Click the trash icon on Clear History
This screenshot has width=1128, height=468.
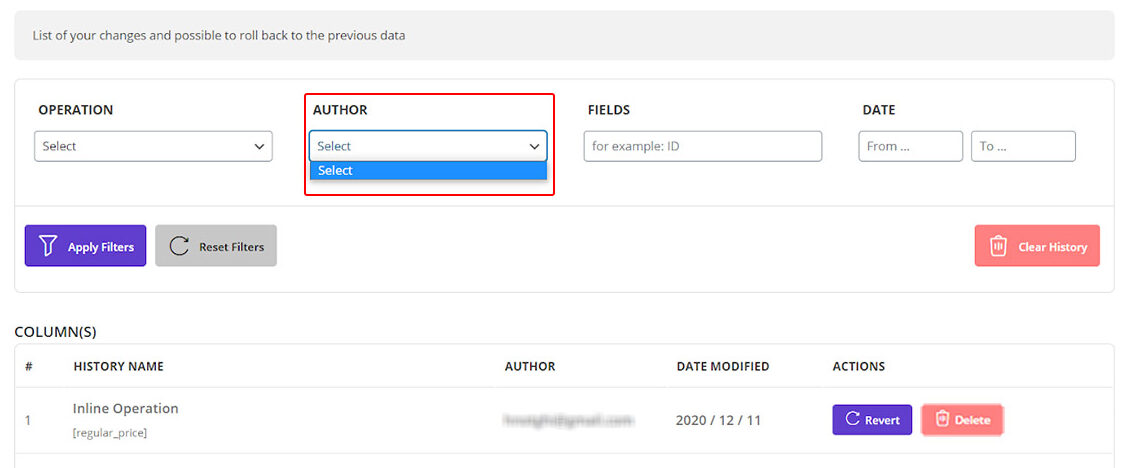pyautogui.click(x=998, y=246)
